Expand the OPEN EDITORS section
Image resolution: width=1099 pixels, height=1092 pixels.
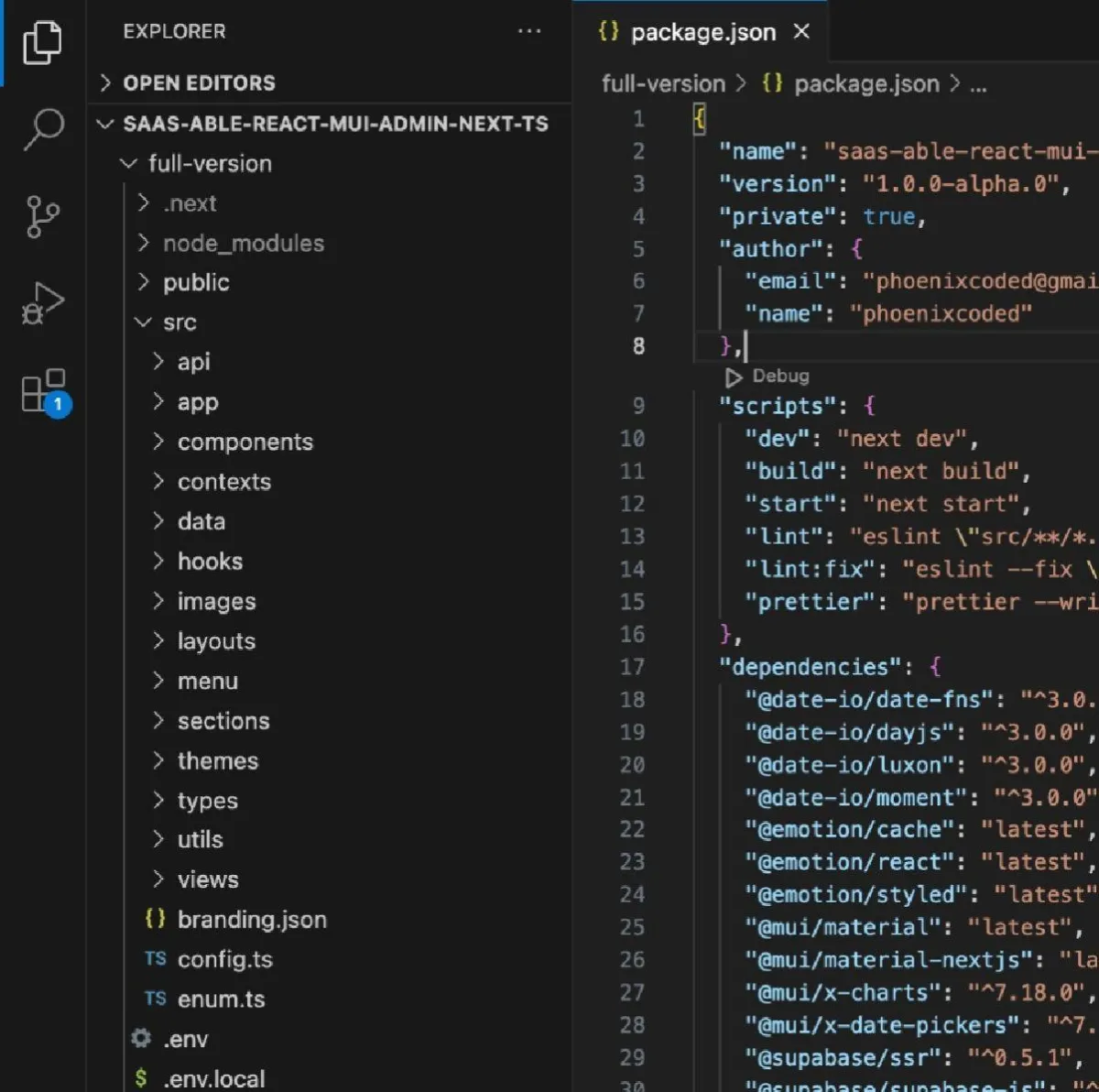199,83
